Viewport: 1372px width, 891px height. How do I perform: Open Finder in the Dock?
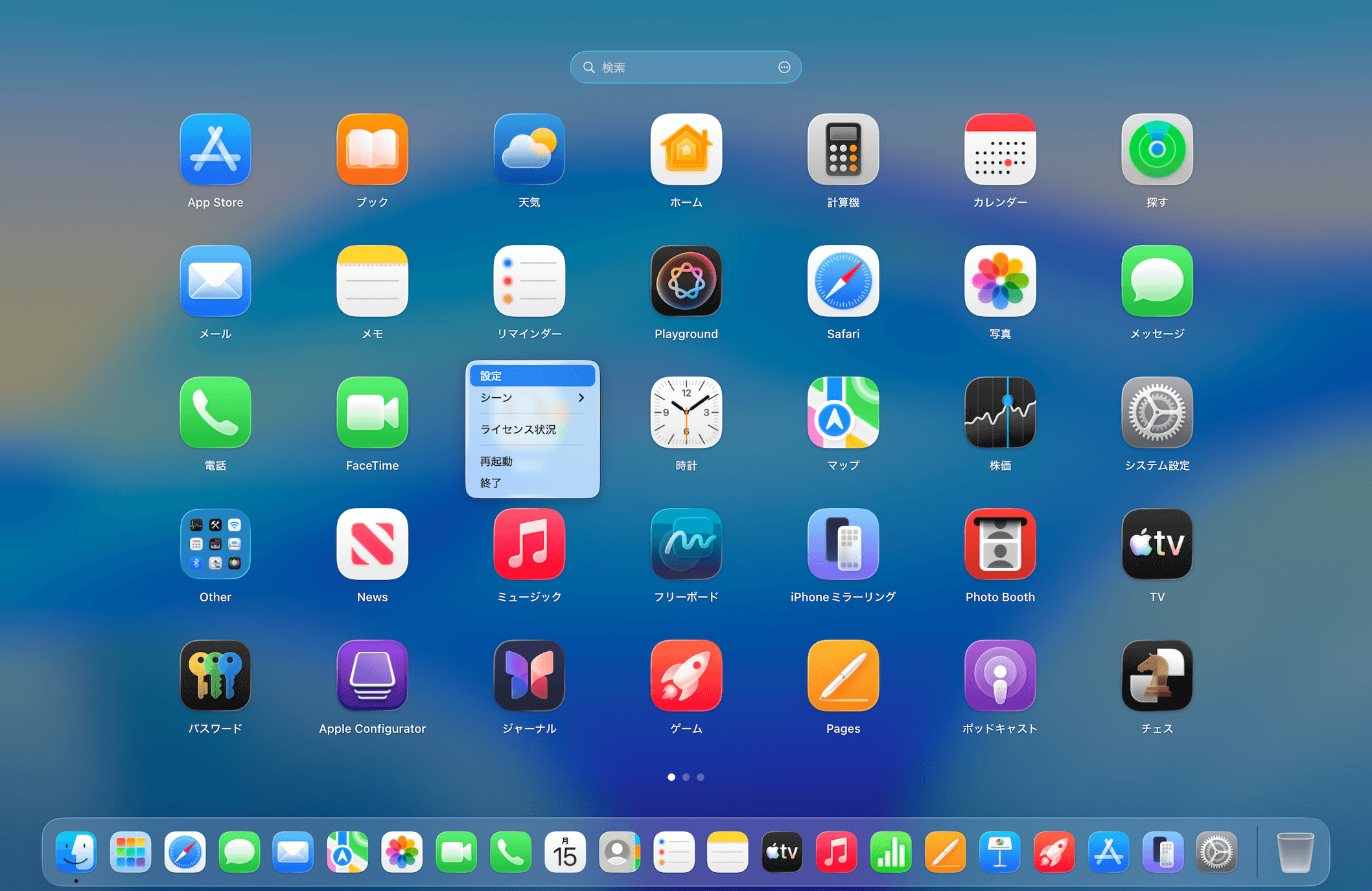(76, 852)
